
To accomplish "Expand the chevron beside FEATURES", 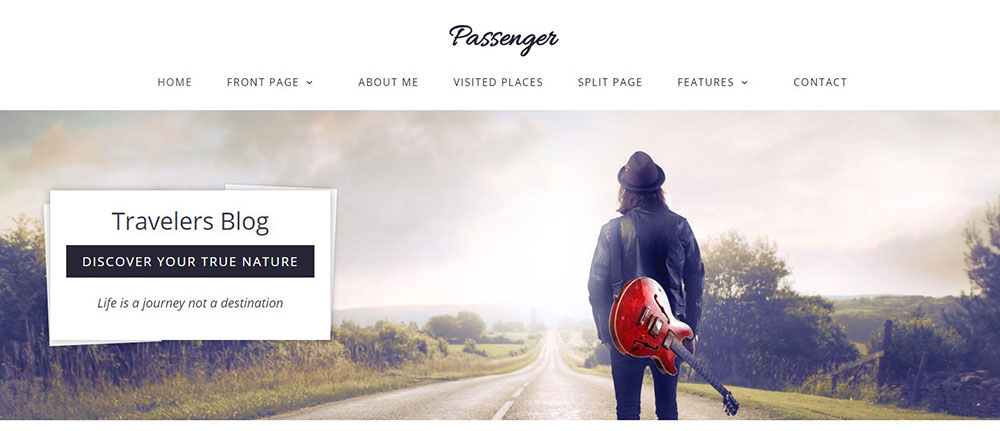I will tap(744, 82).
